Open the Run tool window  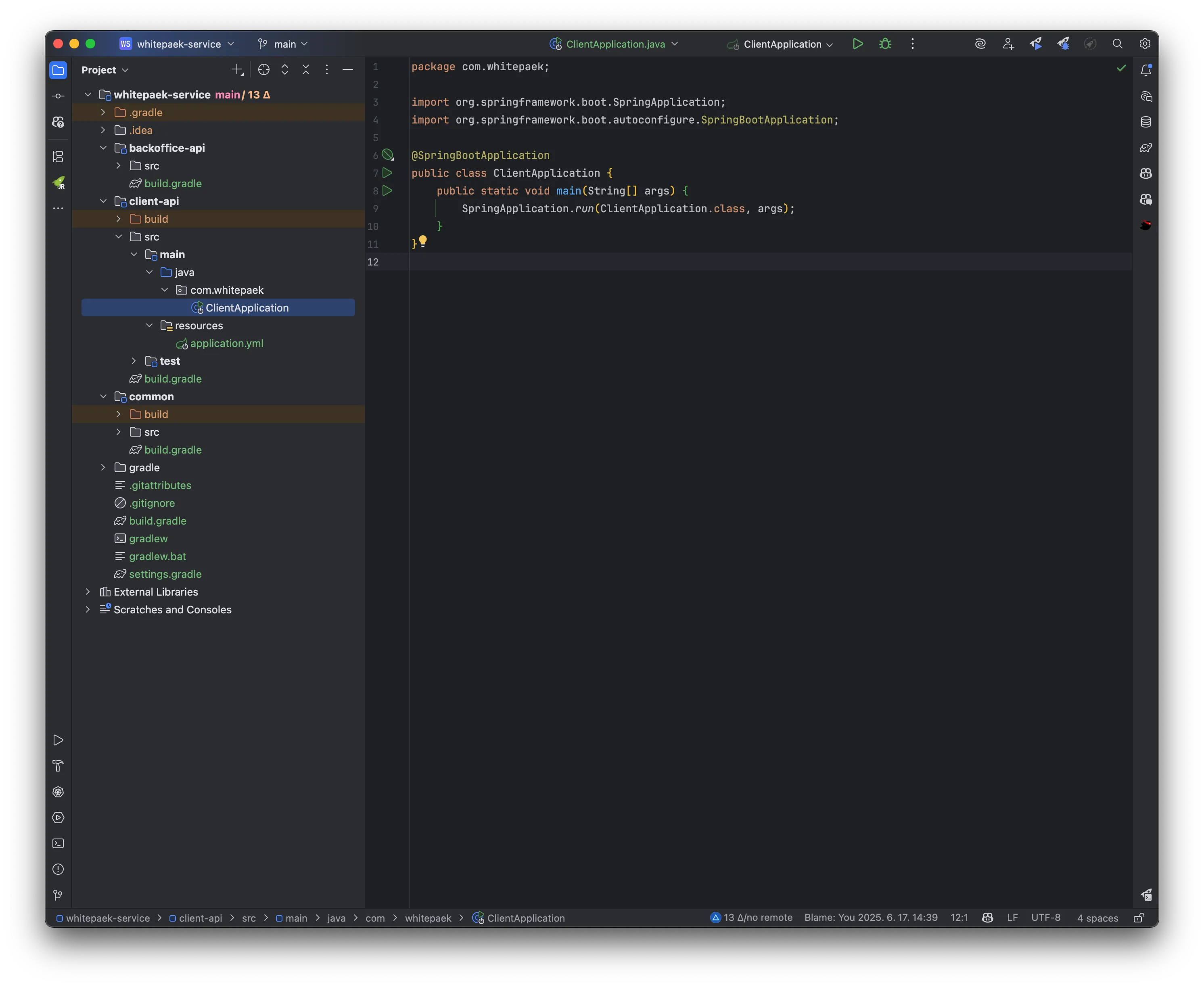pyautogui.click(x=58, y=740)
